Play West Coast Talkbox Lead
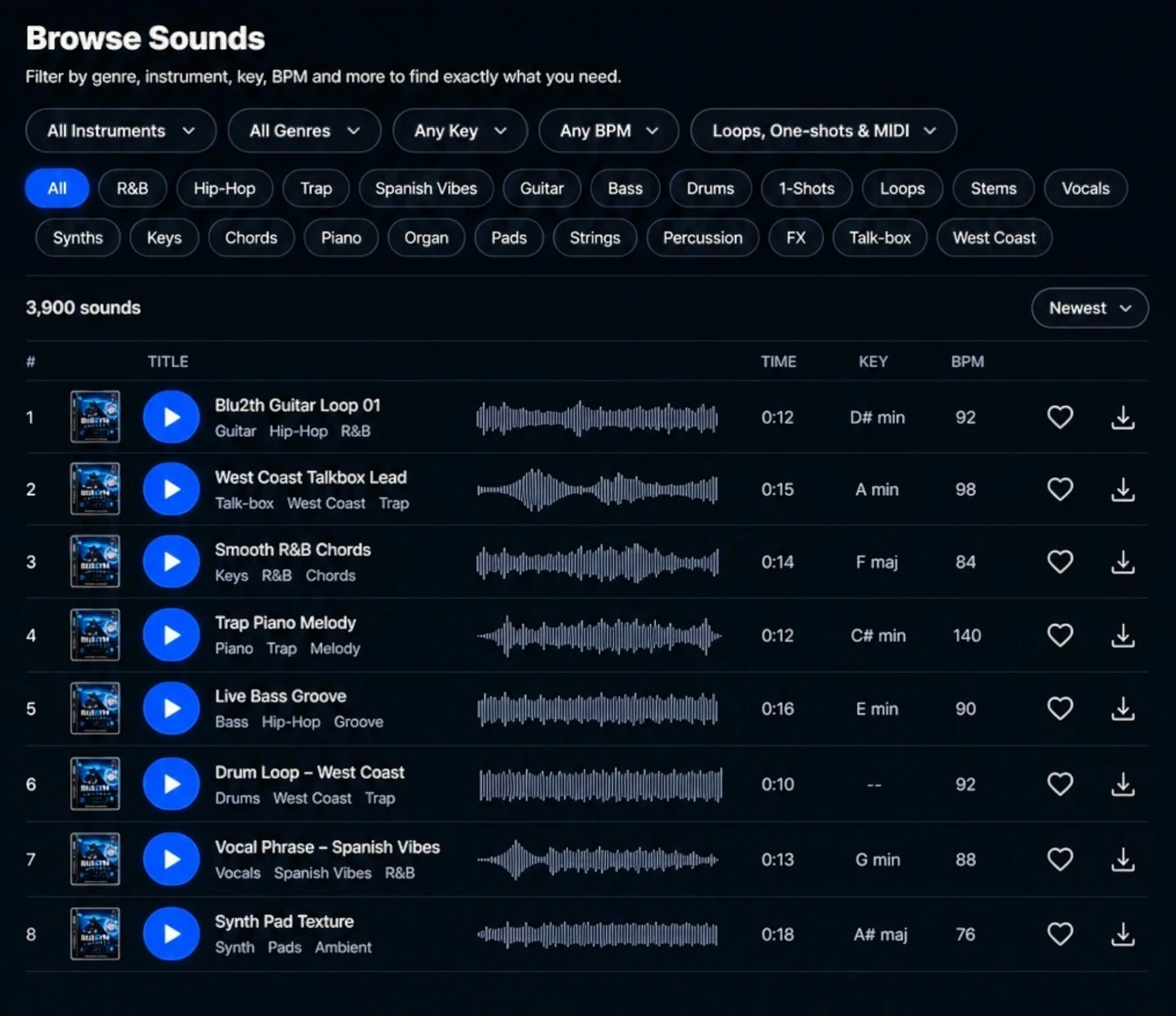 [x=171, y=489]
